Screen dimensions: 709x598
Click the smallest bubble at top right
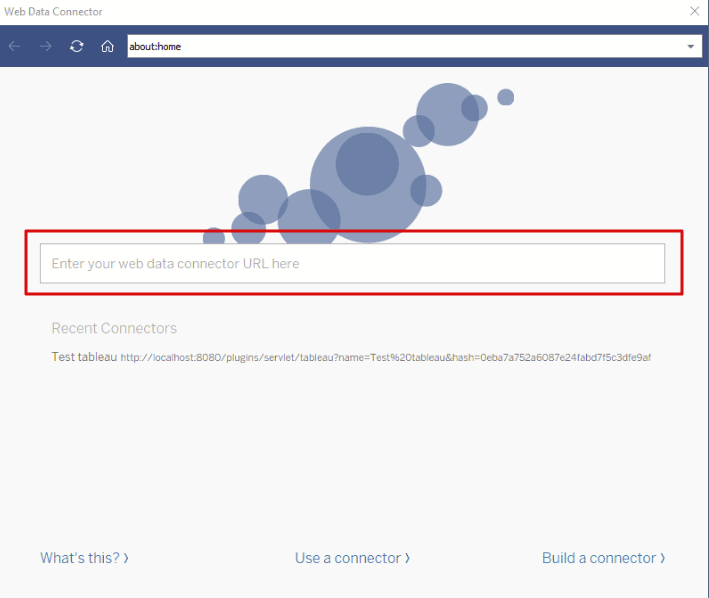[505, 97]
